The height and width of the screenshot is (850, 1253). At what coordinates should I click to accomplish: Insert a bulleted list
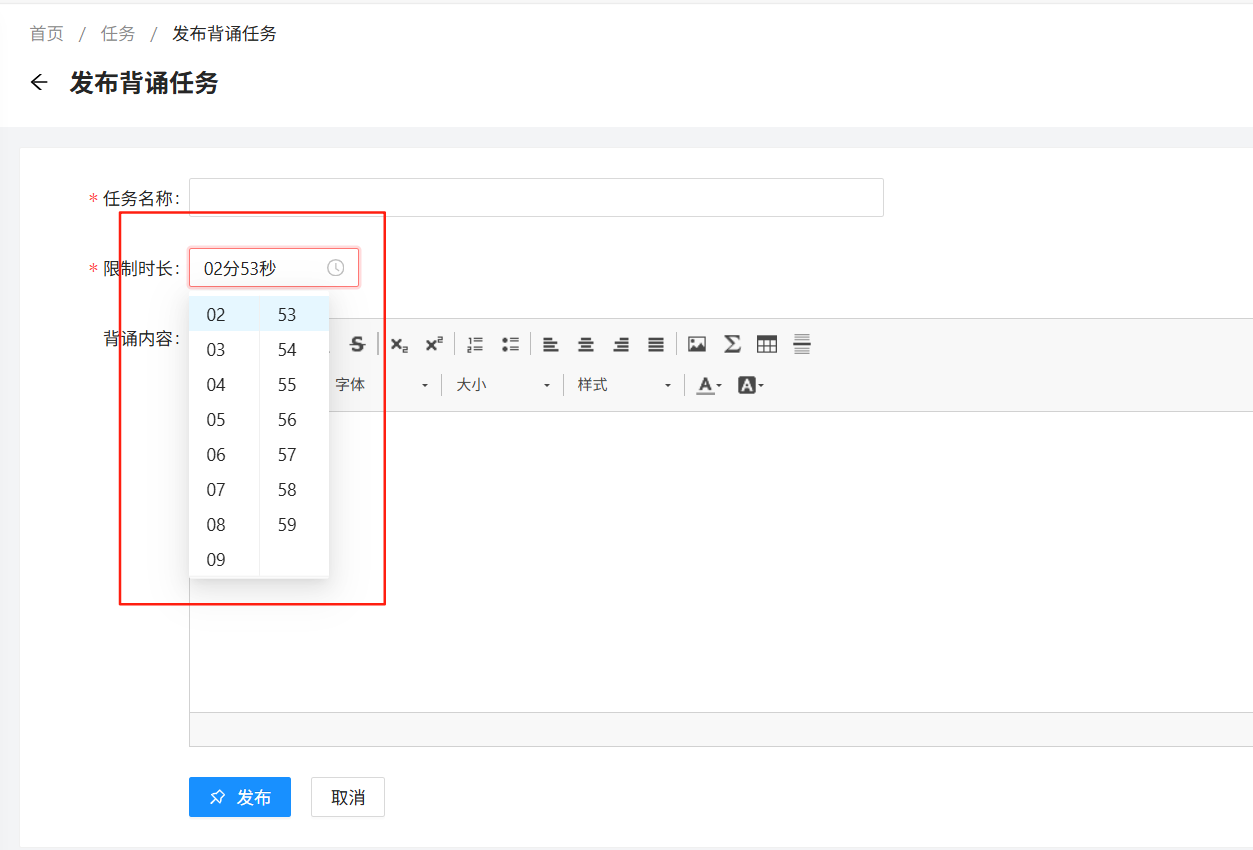(510, 344)
